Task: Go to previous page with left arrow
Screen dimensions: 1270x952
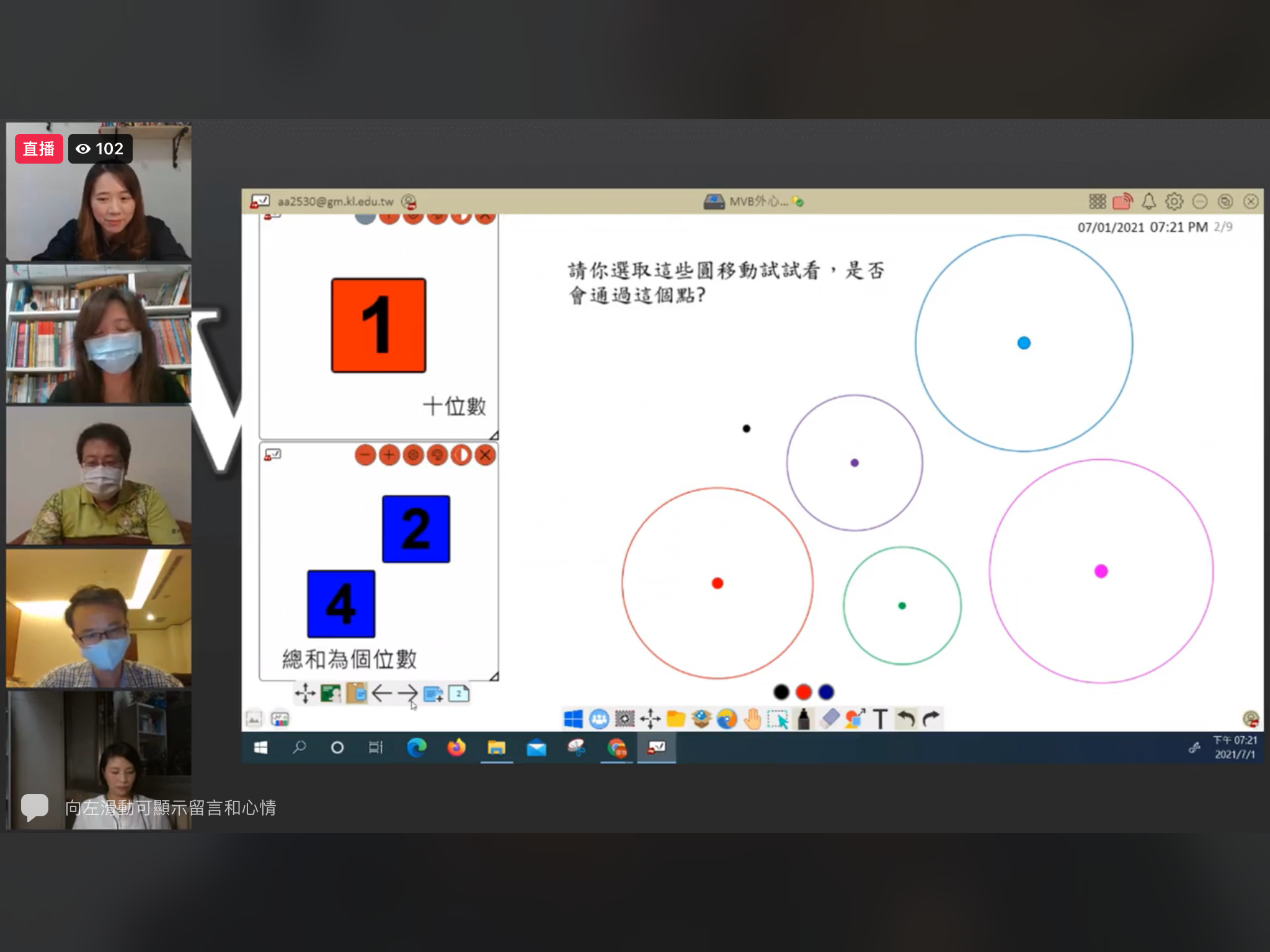Action: (x=381, y=693)
